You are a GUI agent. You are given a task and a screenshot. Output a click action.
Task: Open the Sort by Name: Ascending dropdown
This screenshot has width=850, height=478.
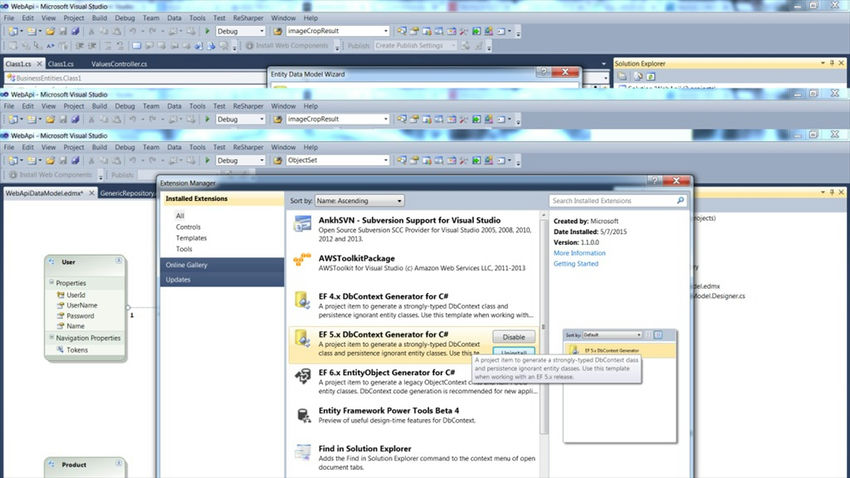(359, 201)
